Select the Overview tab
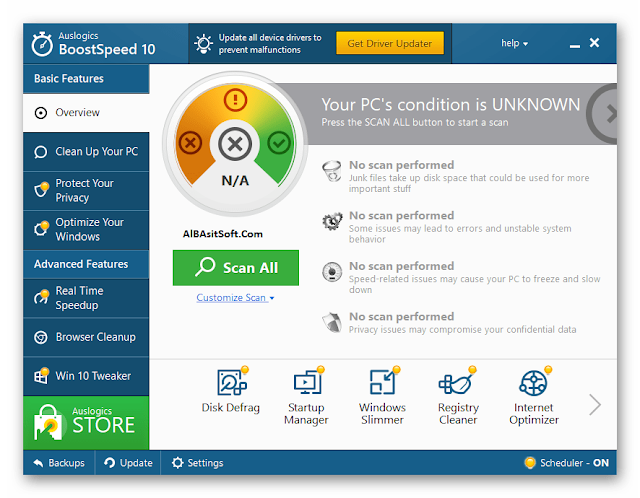The height and width of the screenshot is (498, 640). coord(86,113)
